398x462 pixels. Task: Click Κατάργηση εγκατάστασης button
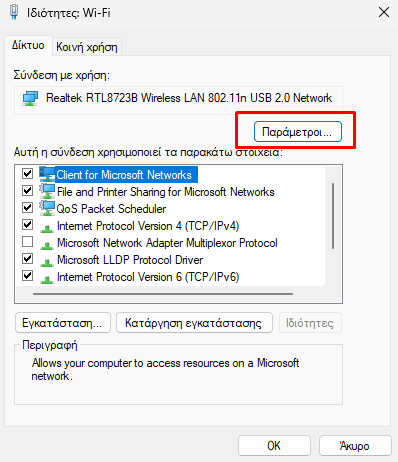pos(194,323)
